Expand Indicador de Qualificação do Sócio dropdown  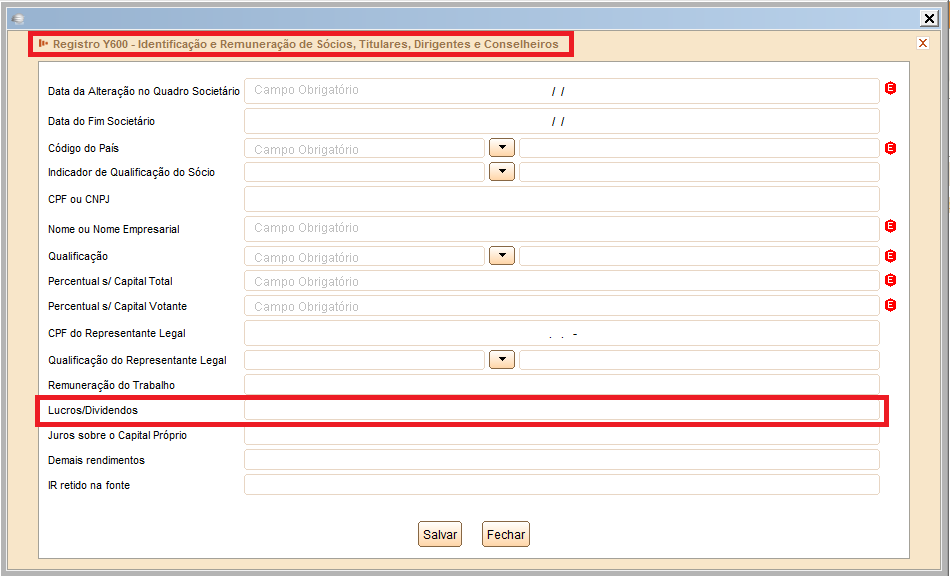click(x=502, y=171)
